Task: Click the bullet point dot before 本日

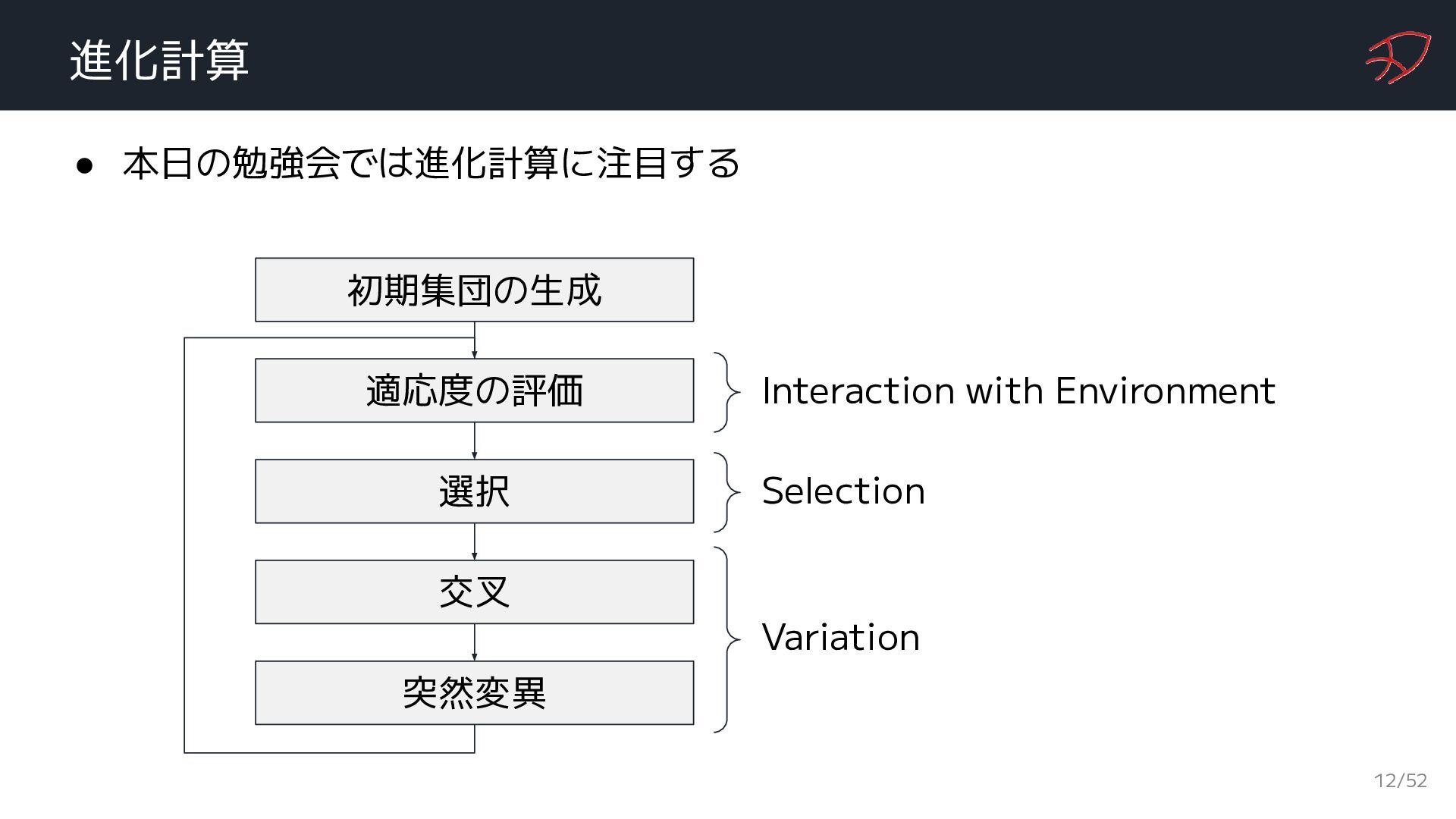Action: 84,165
